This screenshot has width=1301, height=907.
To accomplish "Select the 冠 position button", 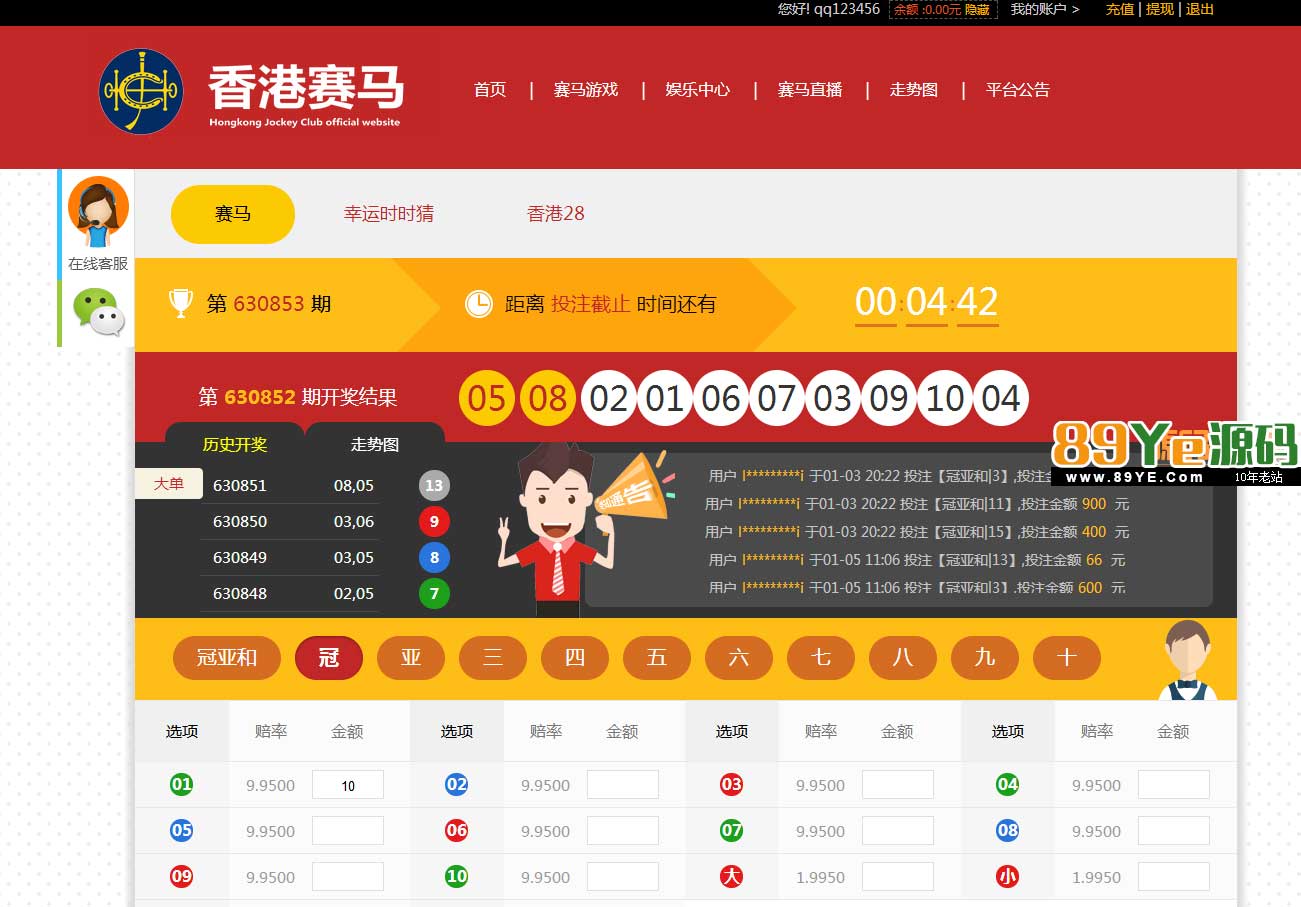I will point(329,658).
